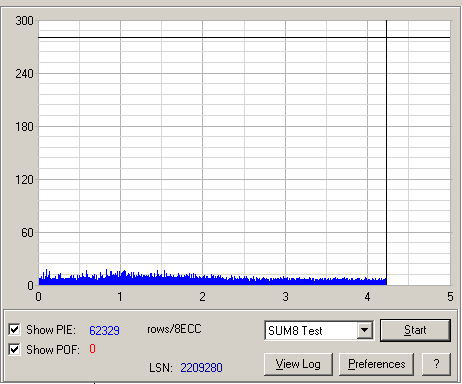This screenshot has width=462, height=384.
Task: Click the LSN value 2209280
Action: pos(201,368)
